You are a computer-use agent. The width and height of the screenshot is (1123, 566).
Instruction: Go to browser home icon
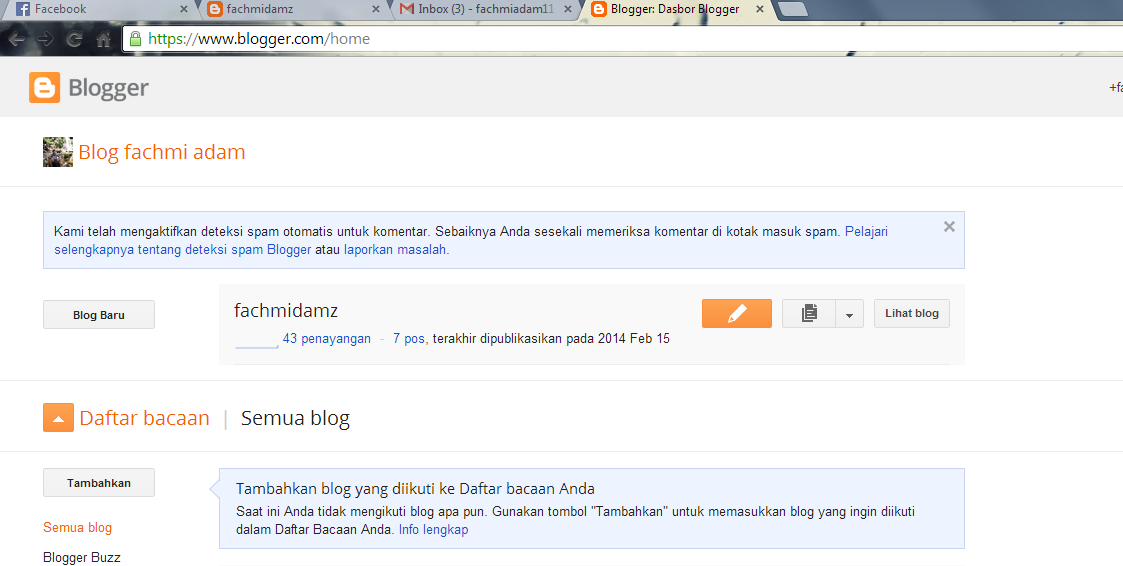click(x=103, y=39)
